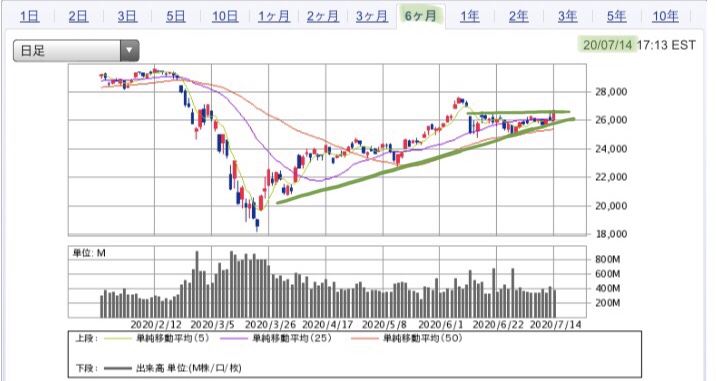Viewport: 716px width, 381px height.
Task: Select the 2年 period tab
Action: coord(518,16)
